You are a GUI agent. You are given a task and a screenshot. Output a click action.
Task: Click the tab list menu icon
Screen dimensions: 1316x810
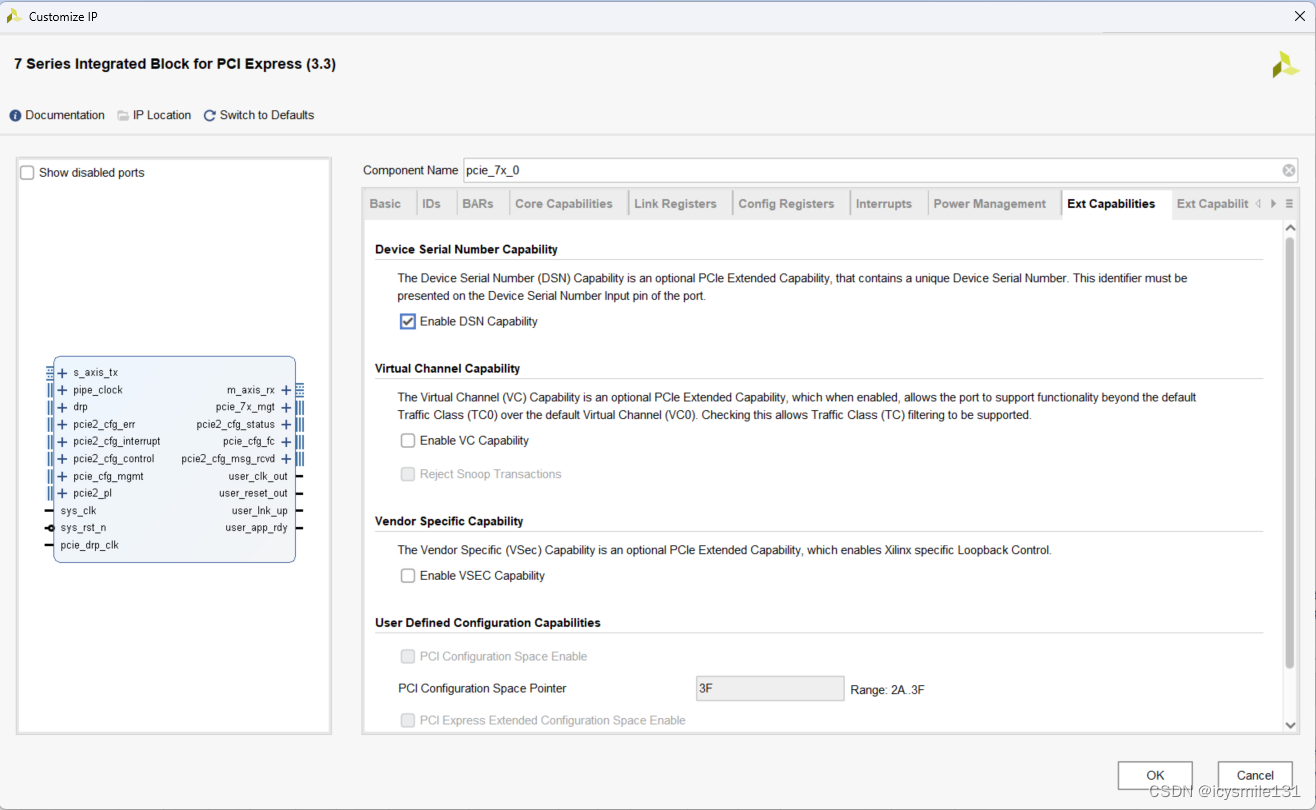1290,204
